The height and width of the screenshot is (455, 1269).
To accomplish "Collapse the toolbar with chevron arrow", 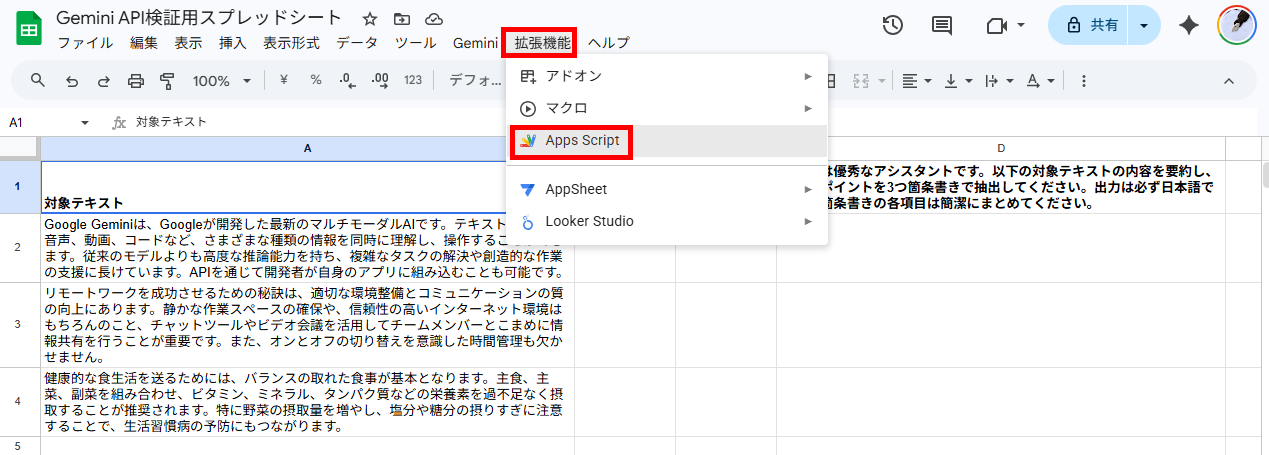I will 1229,81.
